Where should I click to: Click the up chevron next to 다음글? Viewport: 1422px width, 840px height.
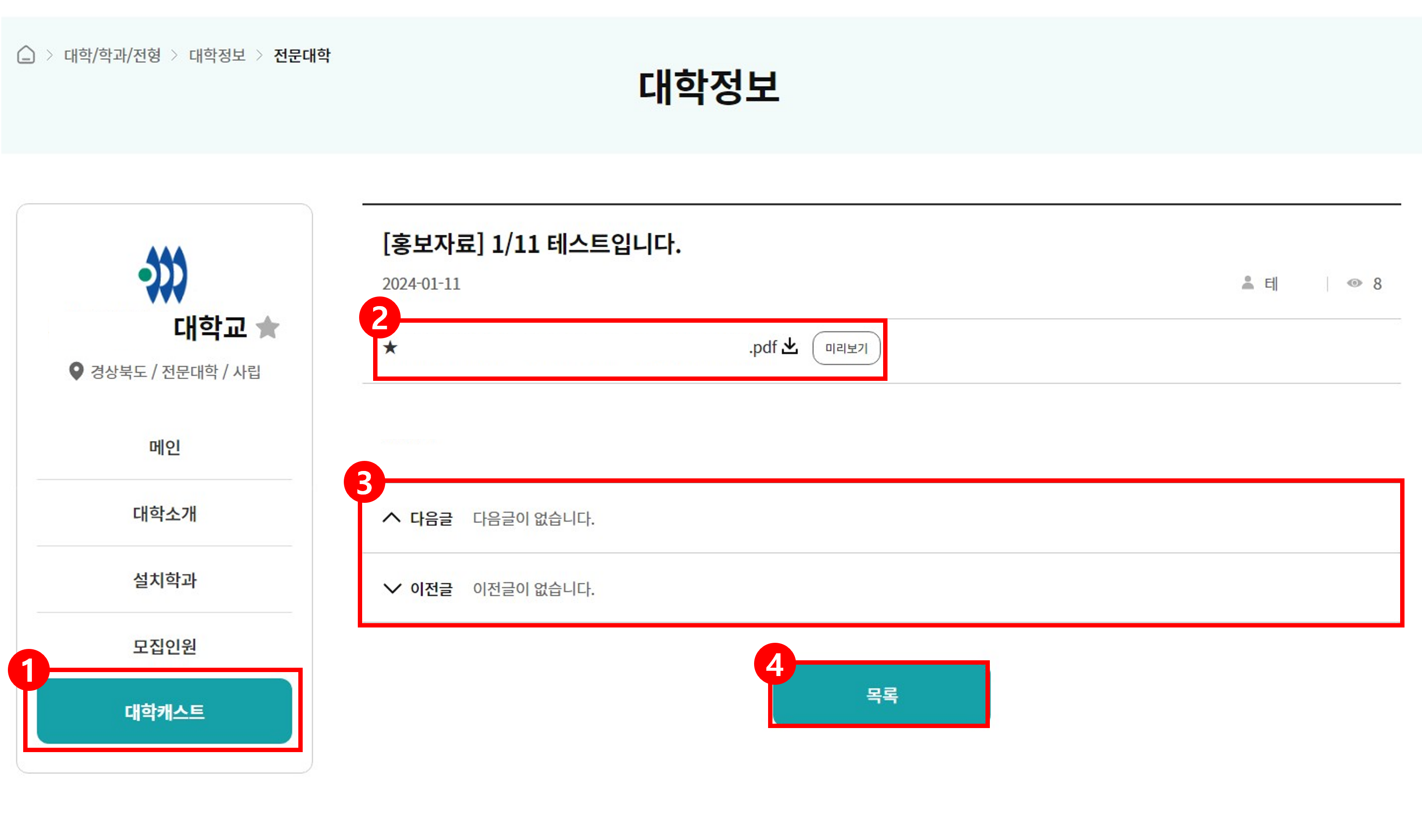(x=392, y=518)
